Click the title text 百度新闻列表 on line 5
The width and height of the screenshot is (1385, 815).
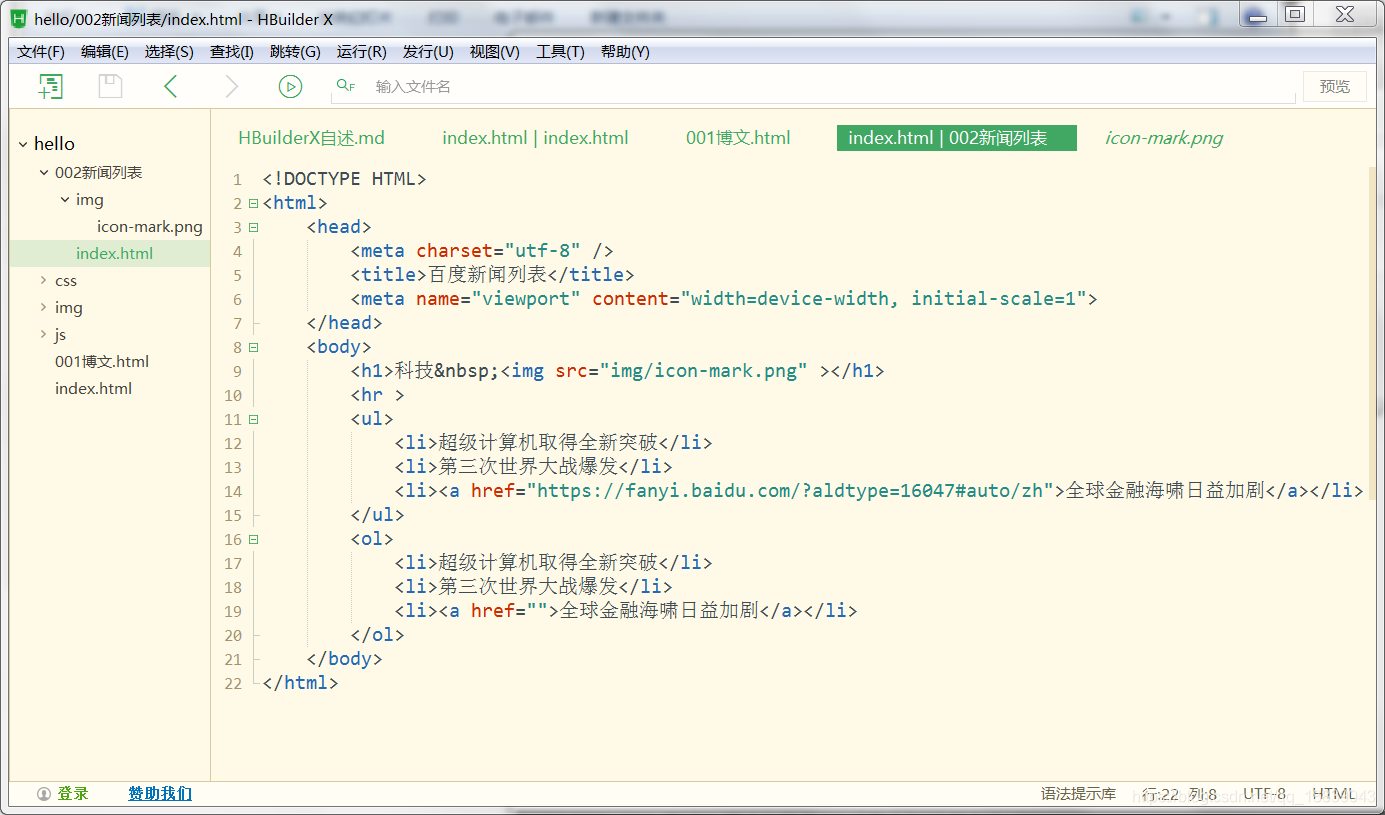click(487, 275)
